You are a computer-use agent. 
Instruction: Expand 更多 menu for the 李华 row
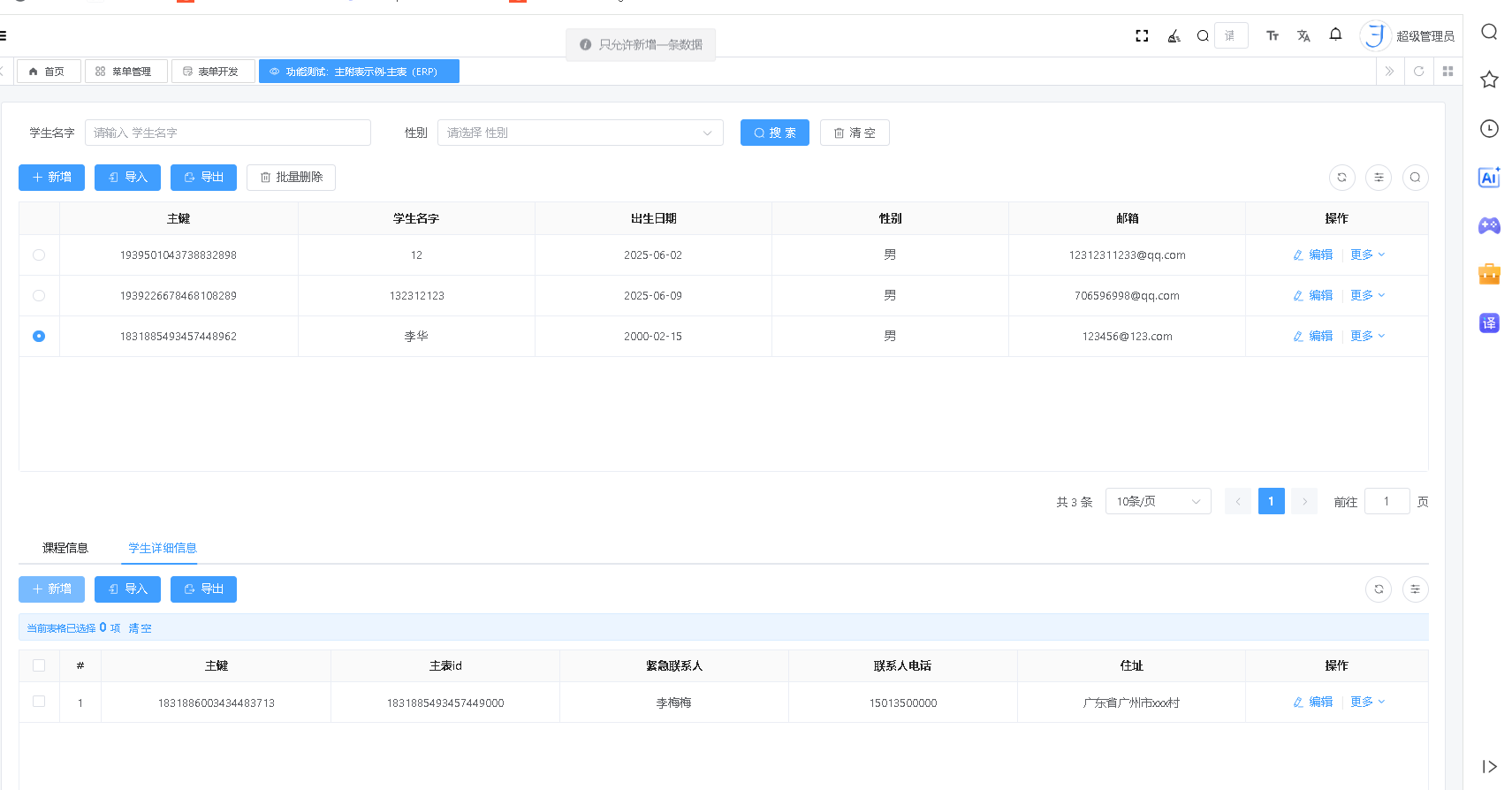pos(1368,336)
